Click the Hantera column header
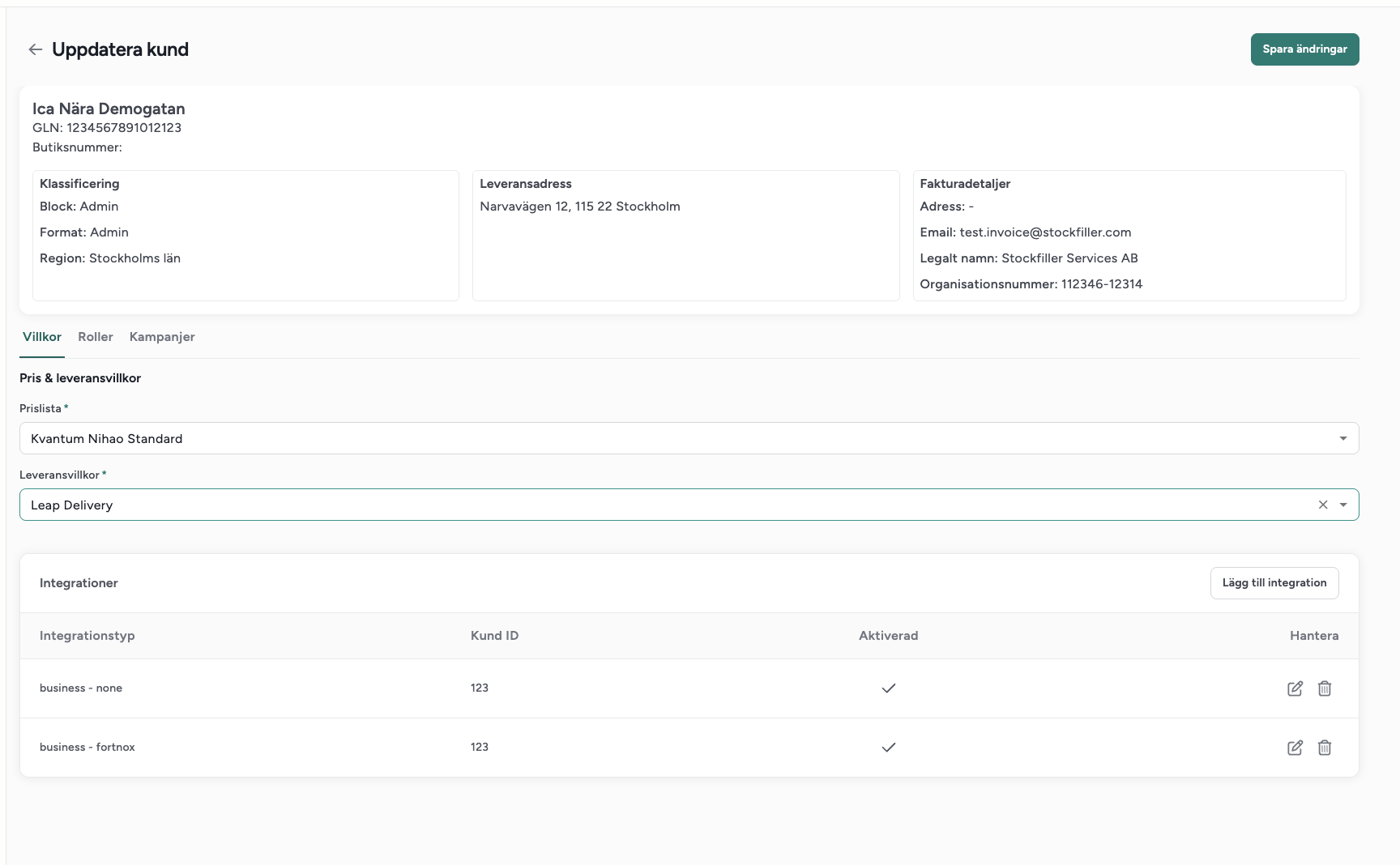 click(x=1314, y=636)
